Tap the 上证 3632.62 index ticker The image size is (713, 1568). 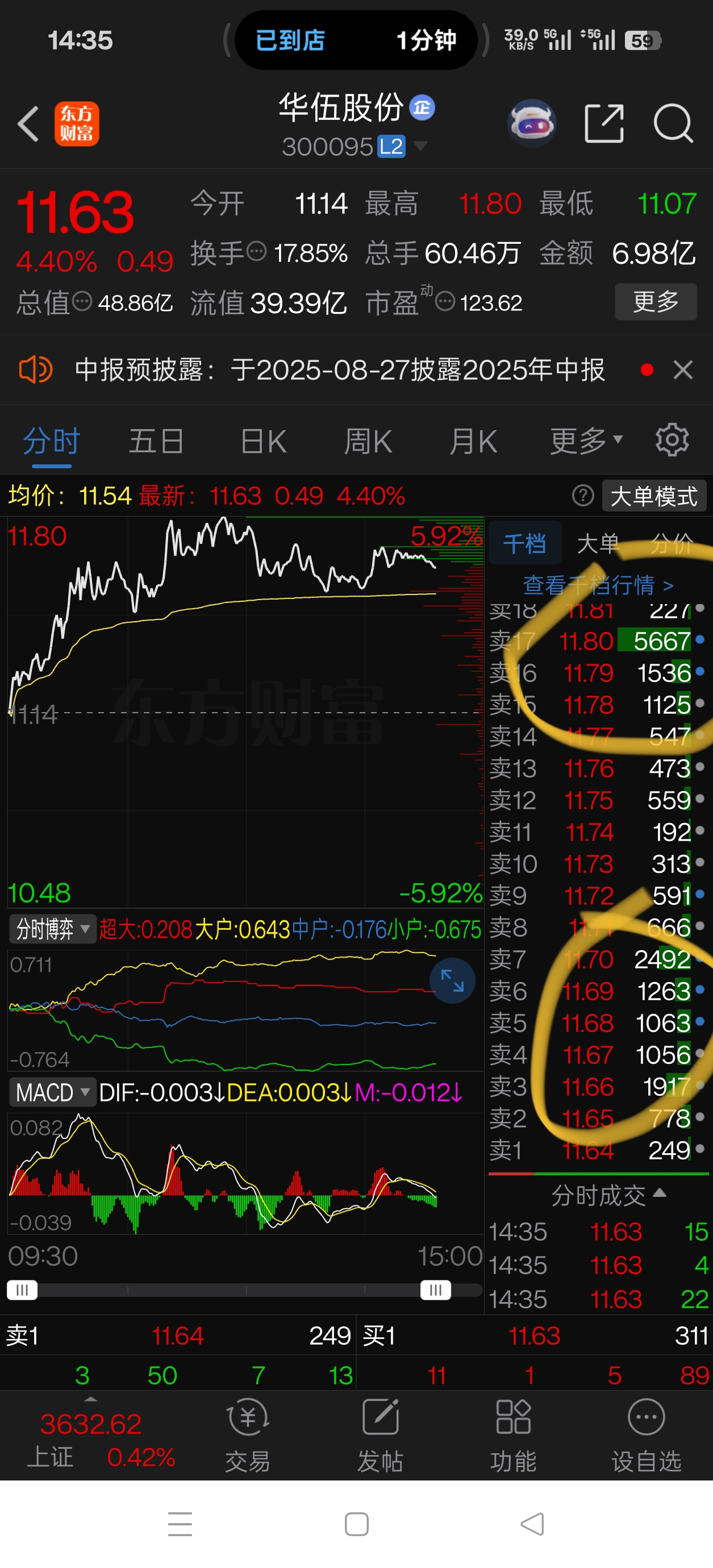click(x=101, y=1440)
